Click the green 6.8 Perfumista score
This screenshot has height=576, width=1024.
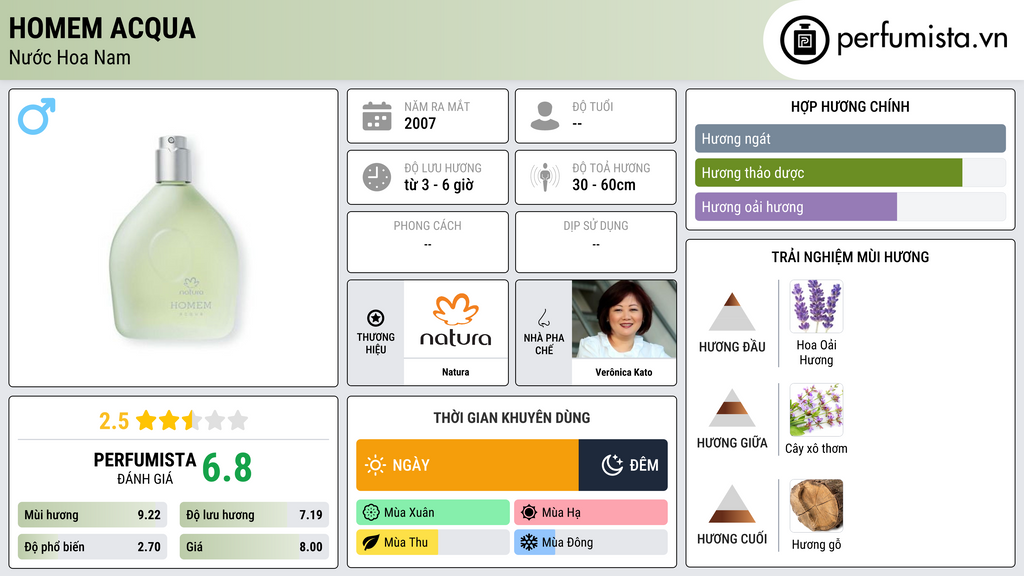pyautogui.click(x=227, y=468)
